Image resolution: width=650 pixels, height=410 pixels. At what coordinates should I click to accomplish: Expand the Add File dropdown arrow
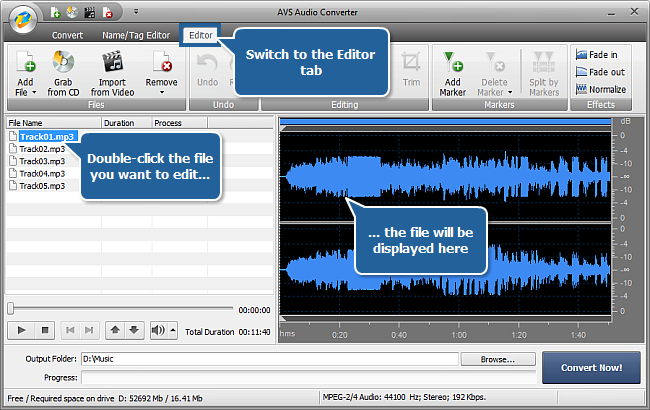(x=34, y=92)
